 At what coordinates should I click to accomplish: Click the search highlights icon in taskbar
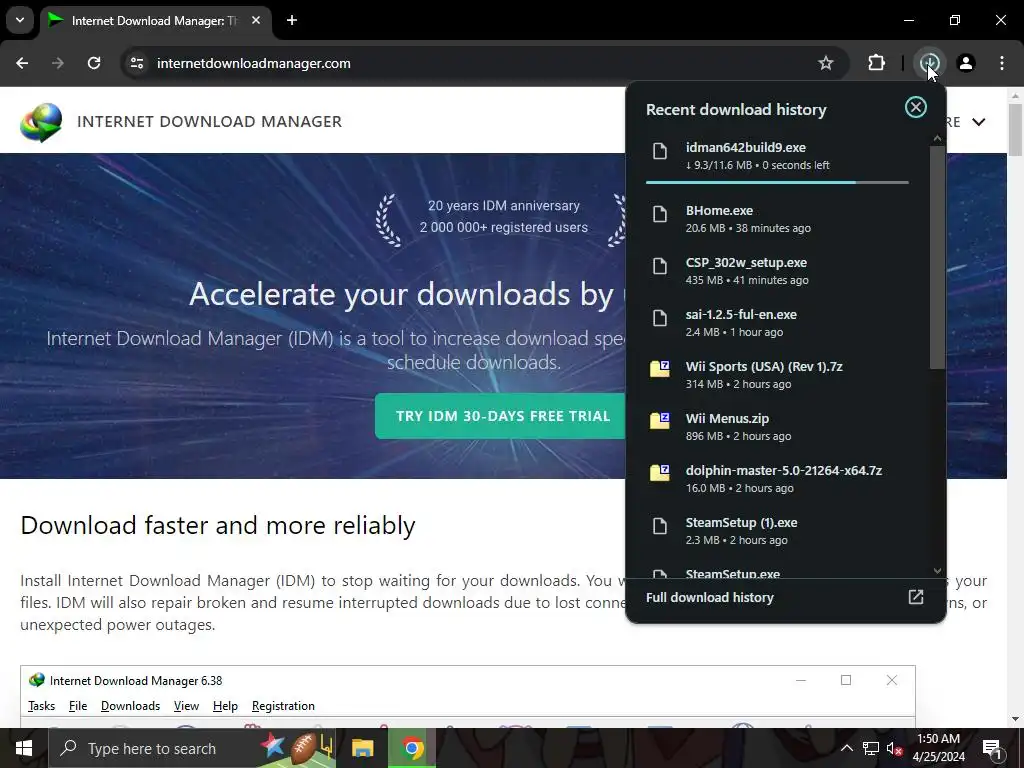tap(297, 748)
